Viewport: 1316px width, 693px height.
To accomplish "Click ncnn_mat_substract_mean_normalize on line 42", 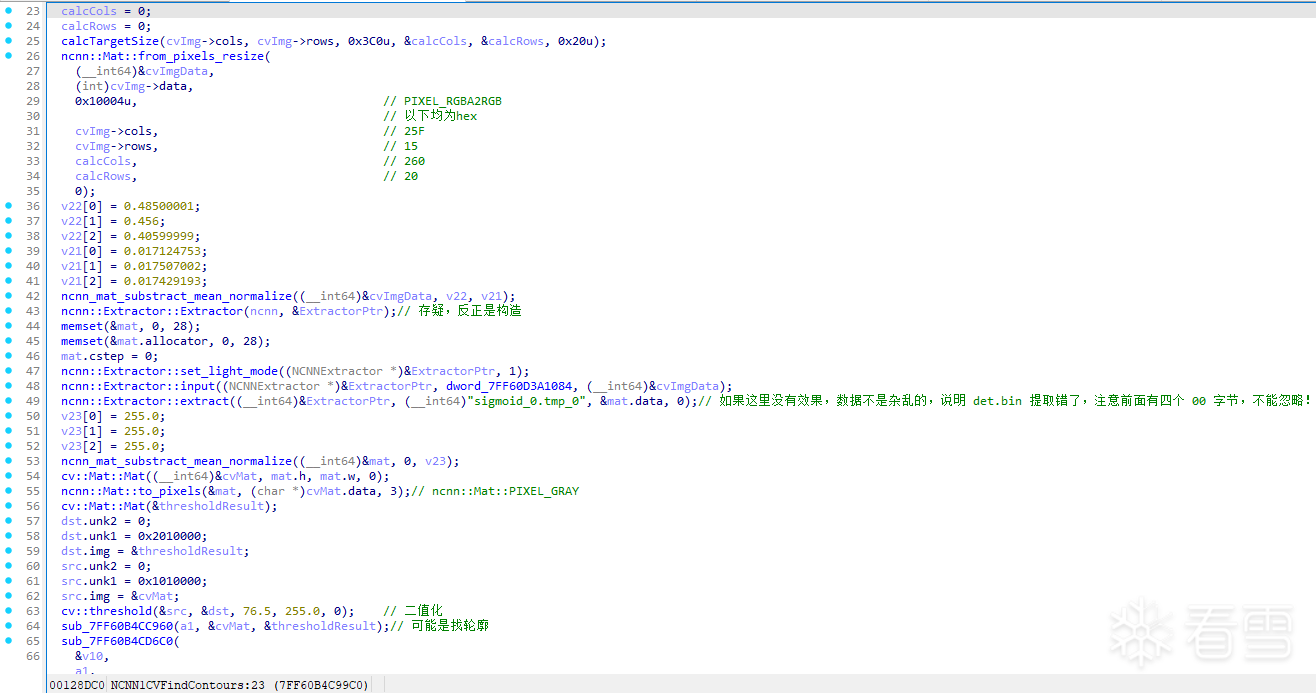I will (x=176, y=296).
